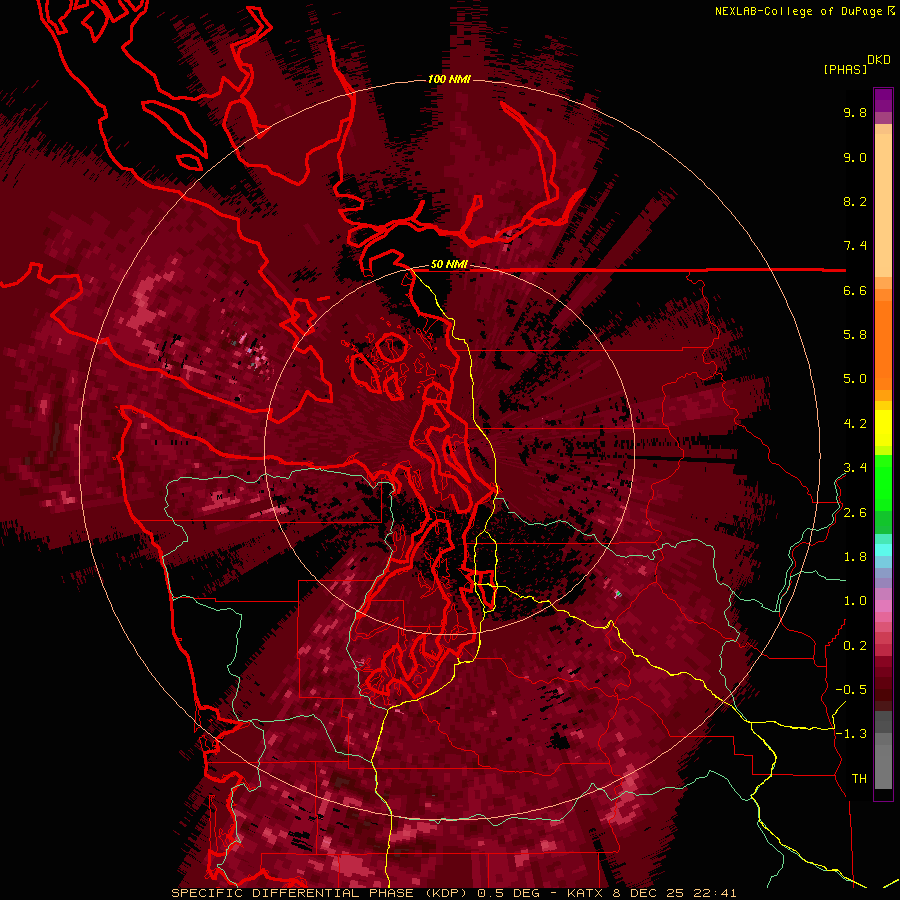Image resolution: width=900 pixels, height=900 pixels.
Task: Click the 0.2 scale value
Action: point(855,645)
